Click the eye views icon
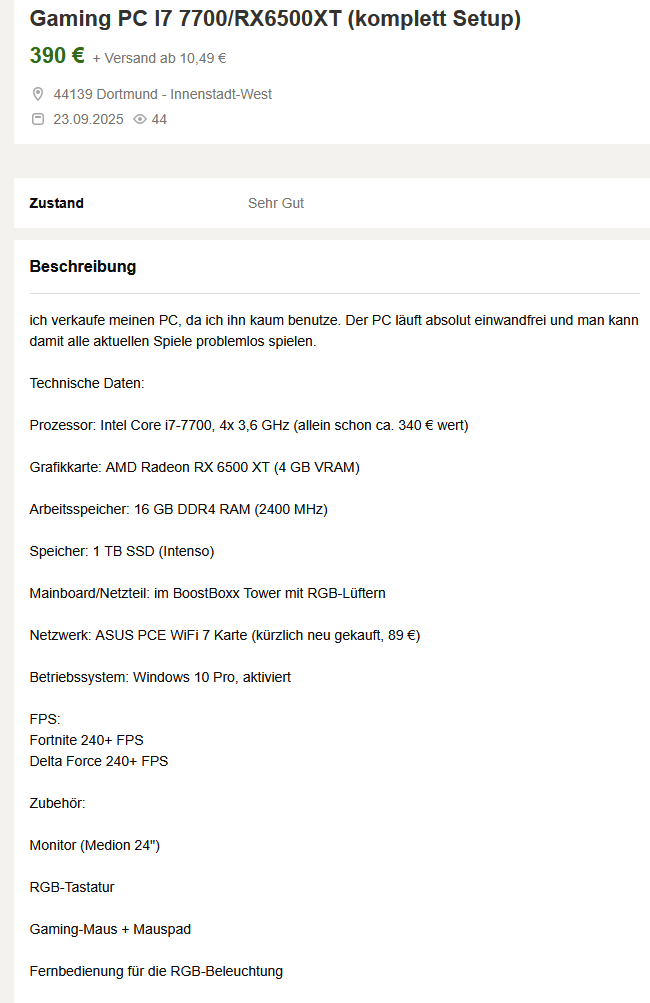Screen dimensions: 650x1003 point(139,119)
